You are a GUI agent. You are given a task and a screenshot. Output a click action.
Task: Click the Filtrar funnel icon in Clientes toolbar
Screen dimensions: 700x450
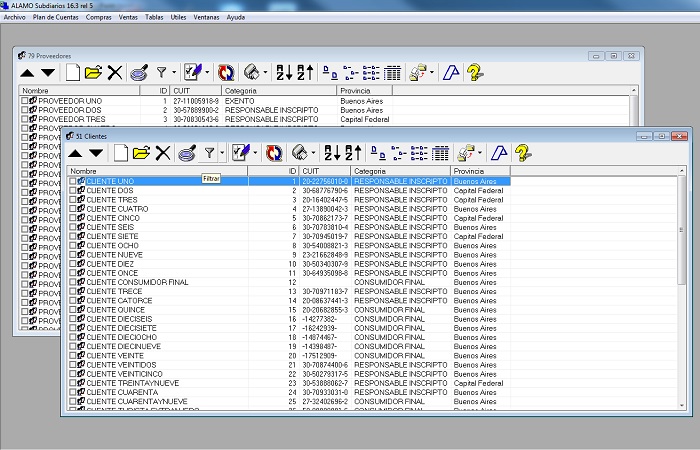(209, 153)
